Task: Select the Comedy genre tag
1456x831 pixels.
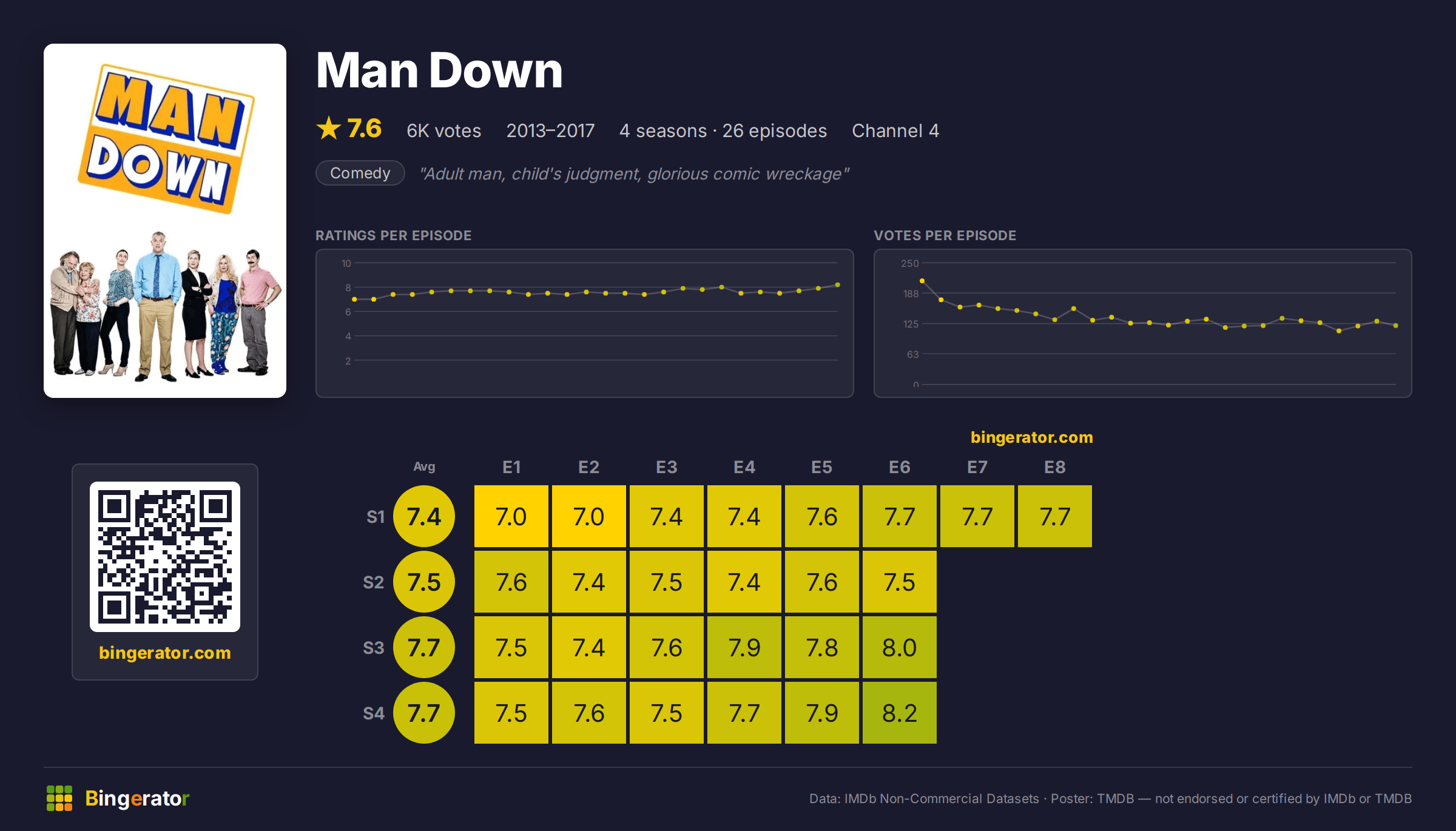Action: (360, 173)
